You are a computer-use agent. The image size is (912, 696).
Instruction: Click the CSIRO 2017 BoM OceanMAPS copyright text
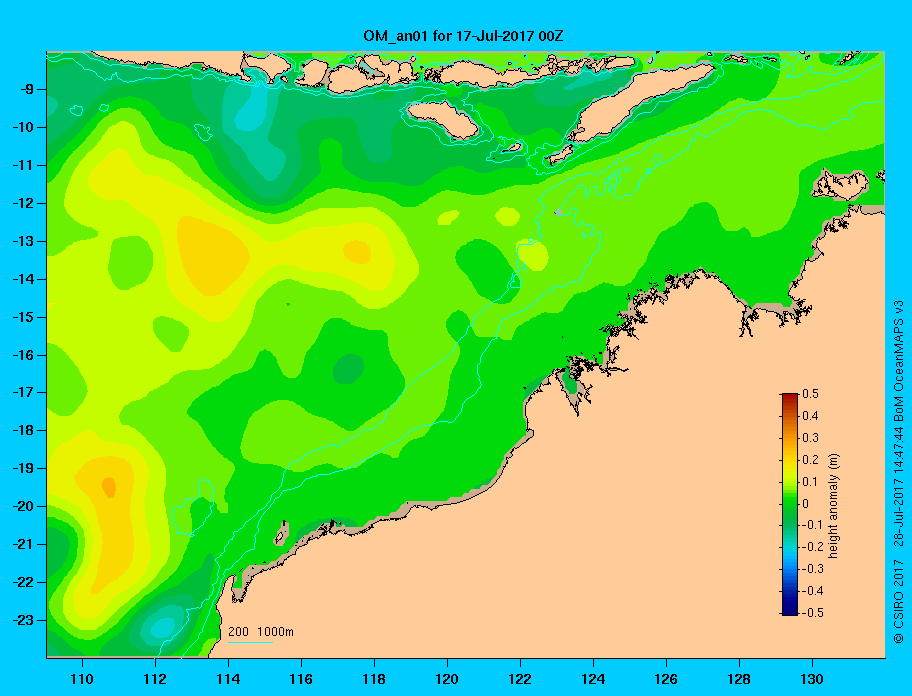pyautogui.click(x=899, y=472)
